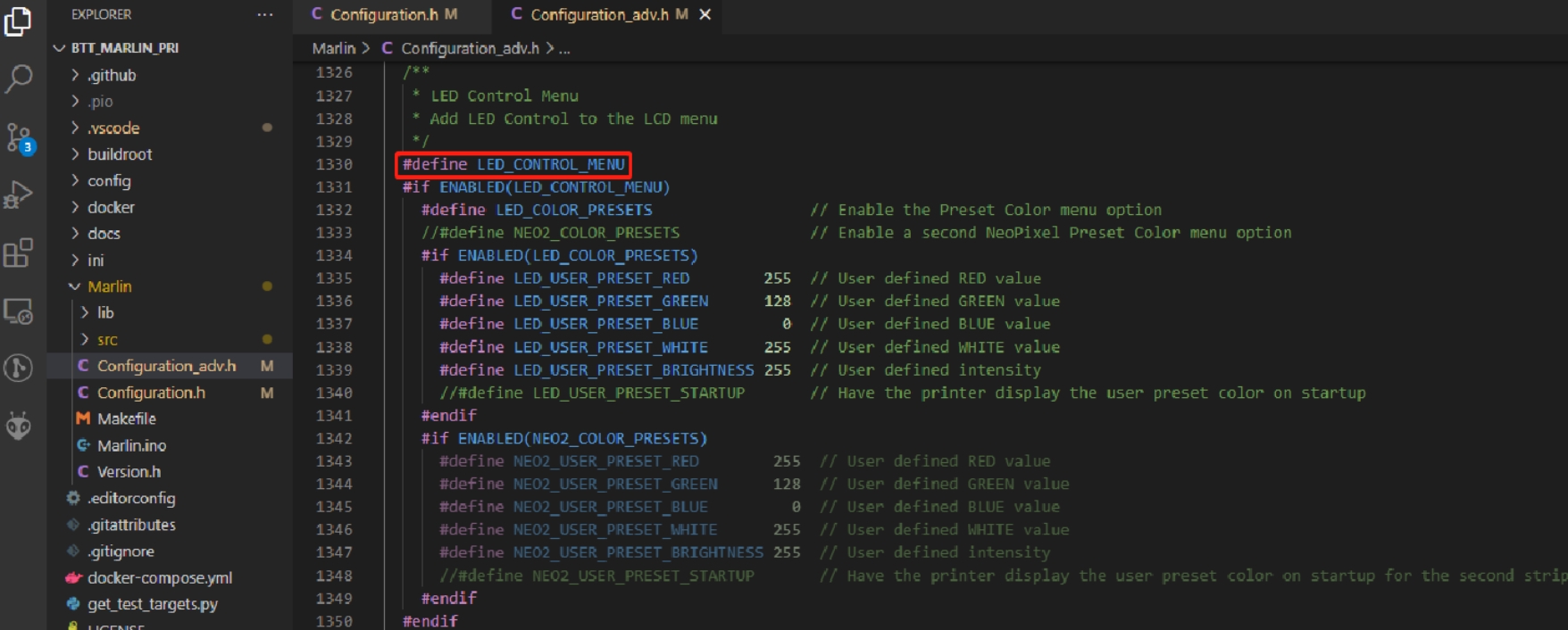The height and width of the screenshot is (630, 1568).
Task: Open the Remote Explorer view
Action: [x=19, y=311]
